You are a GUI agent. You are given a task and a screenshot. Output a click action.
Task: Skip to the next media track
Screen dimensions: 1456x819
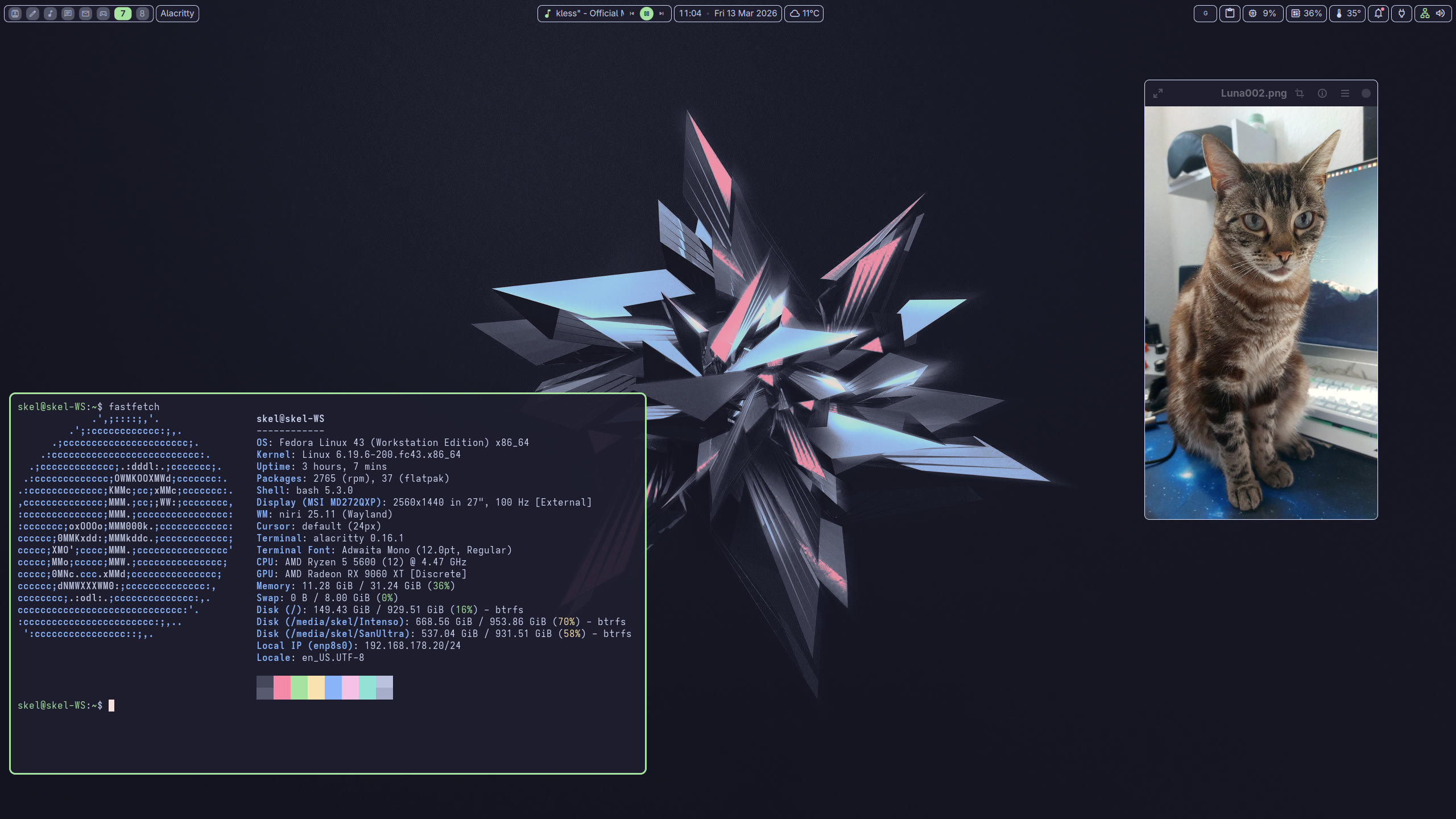pos(661,13)
